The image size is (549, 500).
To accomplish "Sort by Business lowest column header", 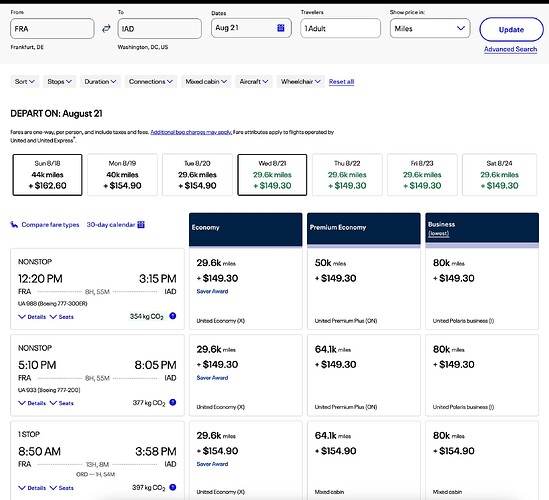I will [x=482, y=229].
